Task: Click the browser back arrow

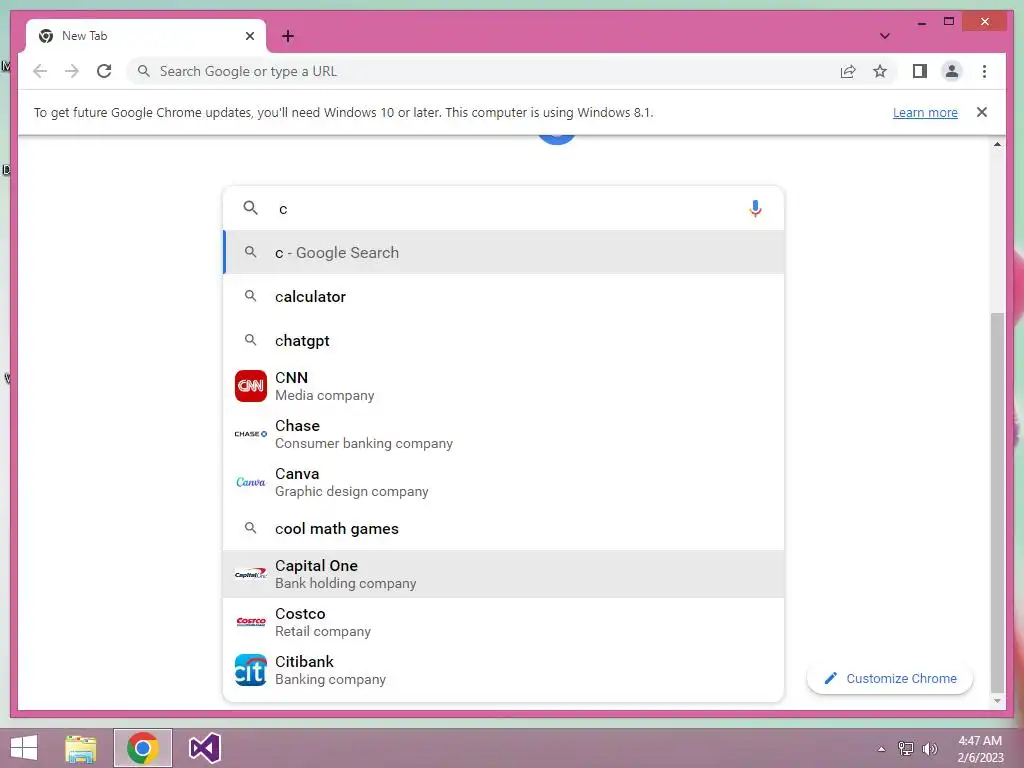Action: coord(40,71)
